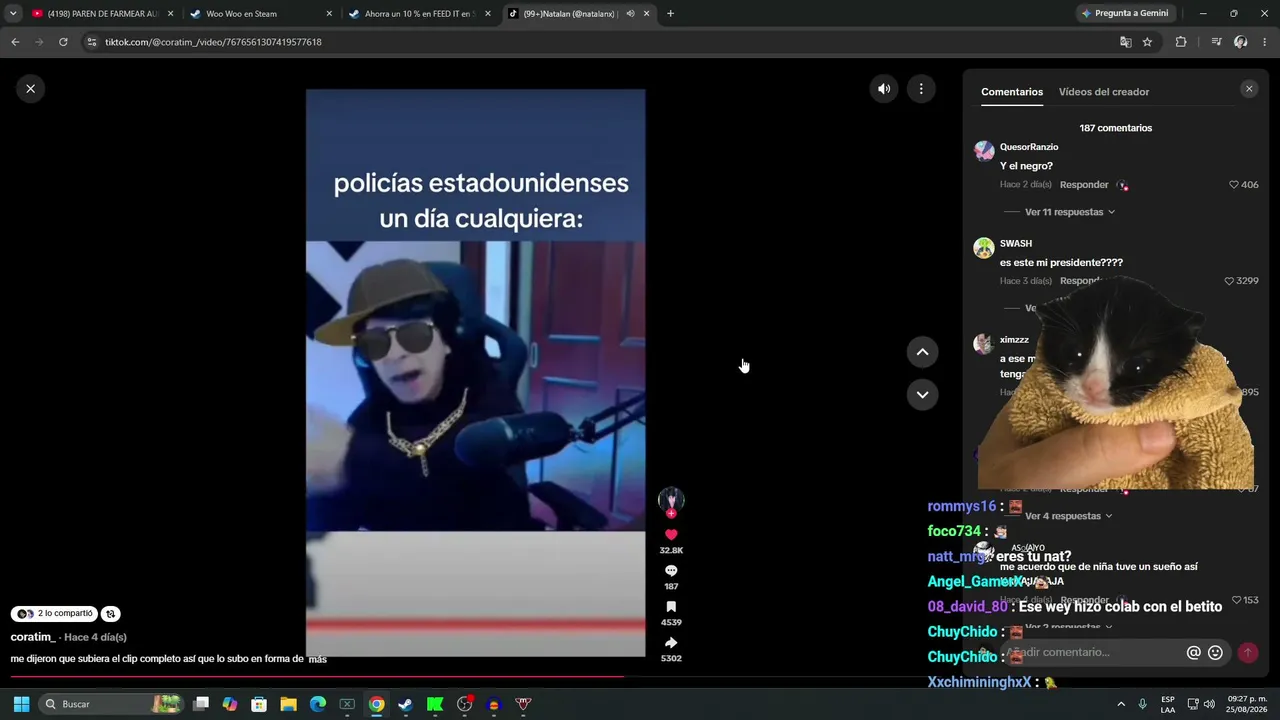Open the ESP LAA language switcher
The height and width of the screenshot is (720, 1280).
point(1168,704)
